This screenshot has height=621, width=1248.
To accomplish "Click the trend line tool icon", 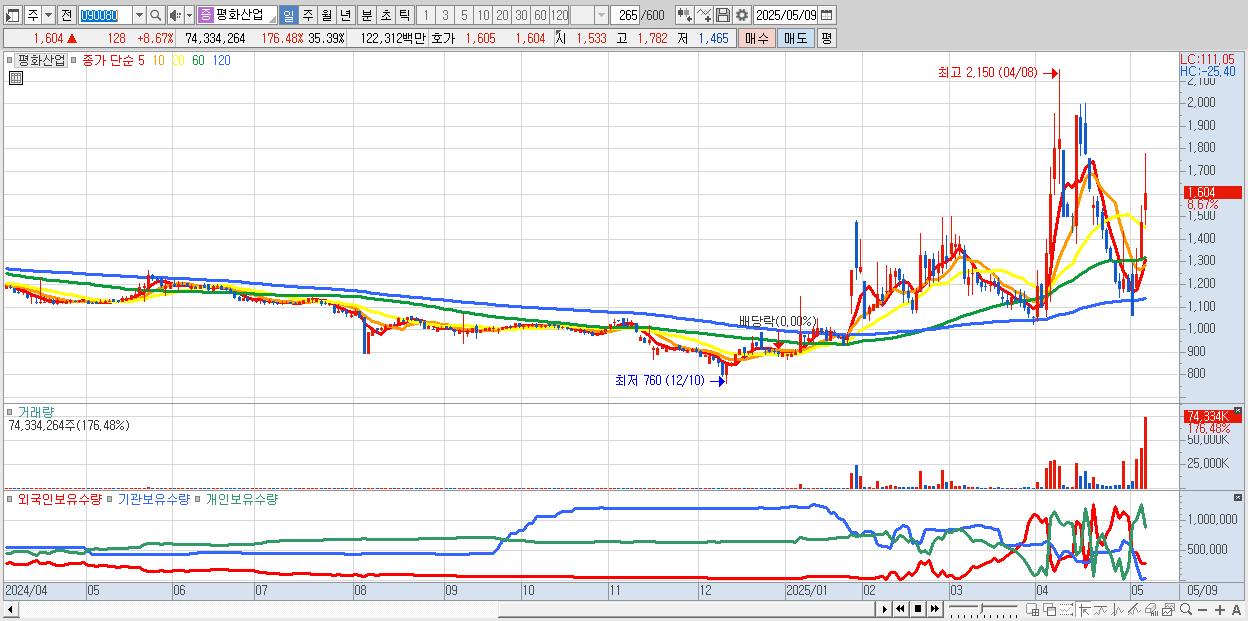I will point(1101,609).
